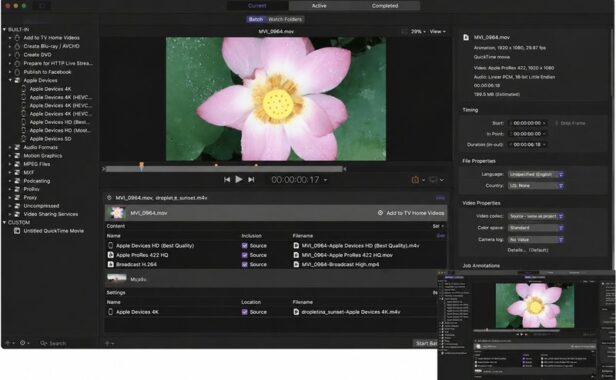The width and height of the screenshot is (616, 380).
Task: Click the Broadcast H.264 setting icon
Action: tap(110, 264)
